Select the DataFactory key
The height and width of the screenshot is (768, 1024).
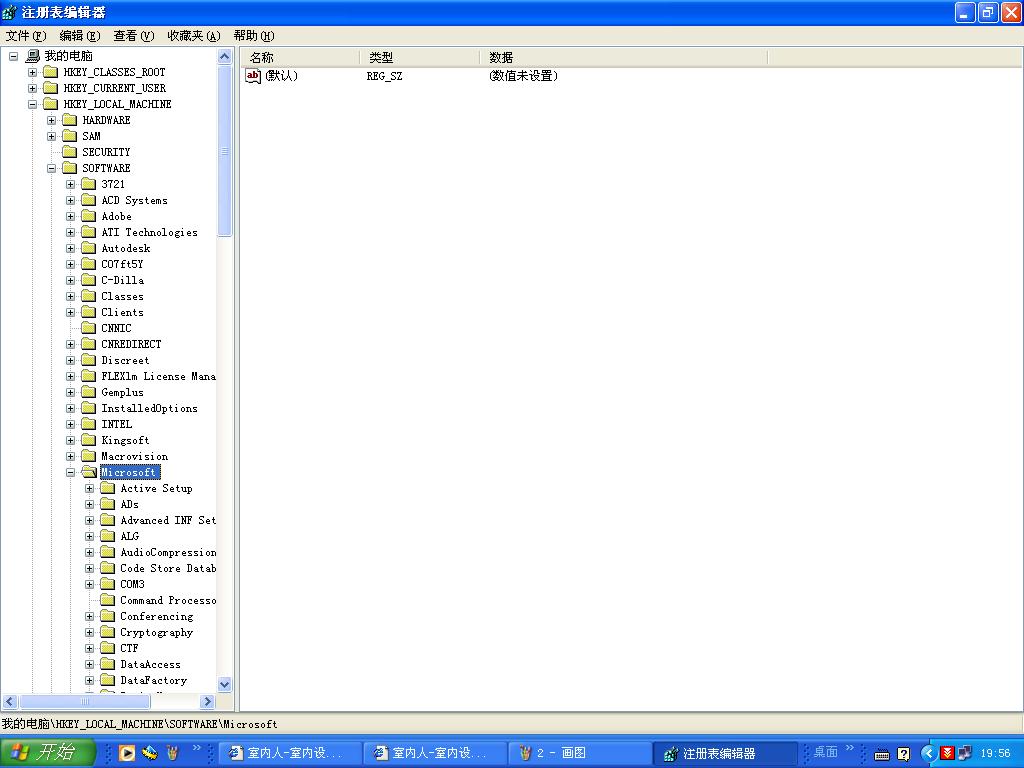[153, 680]
